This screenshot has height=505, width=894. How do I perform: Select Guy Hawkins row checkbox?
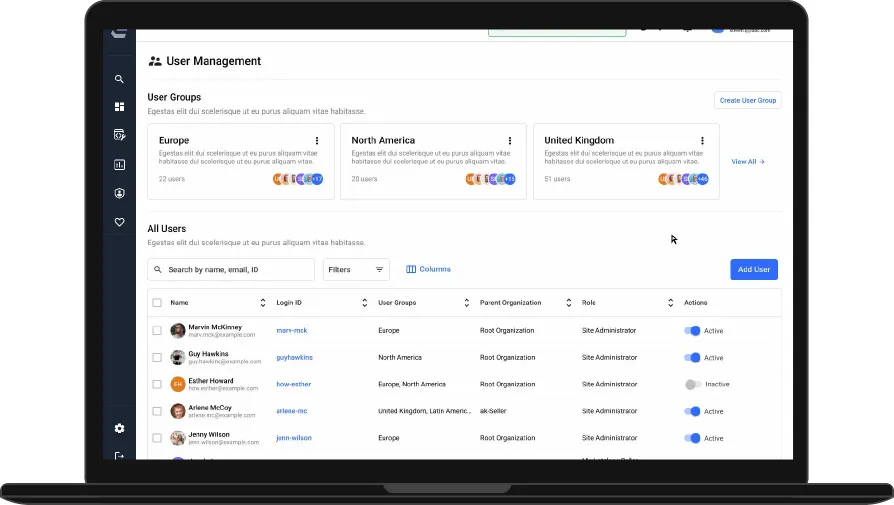pos(157,357)
